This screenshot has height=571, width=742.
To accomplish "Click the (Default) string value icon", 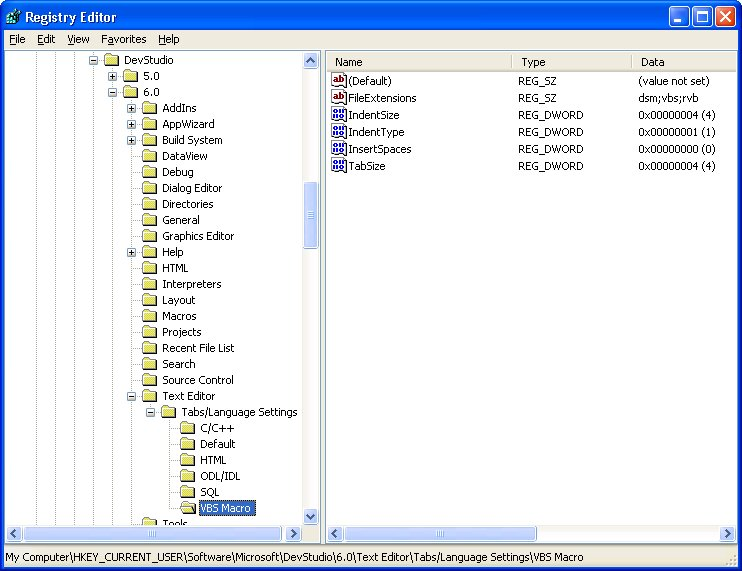I will pyautogui.click(x=339, y=80).
